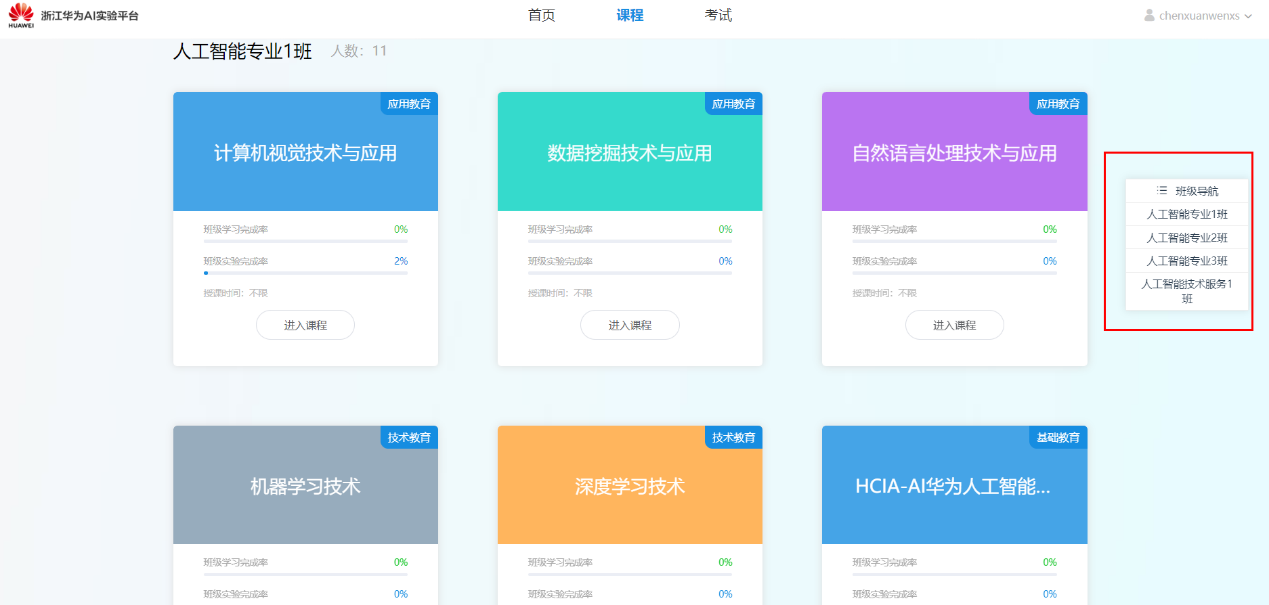Click the 应用教育 tag on 计算机视觉技术与应用
Screen dimensions: 1269x605
409,104
